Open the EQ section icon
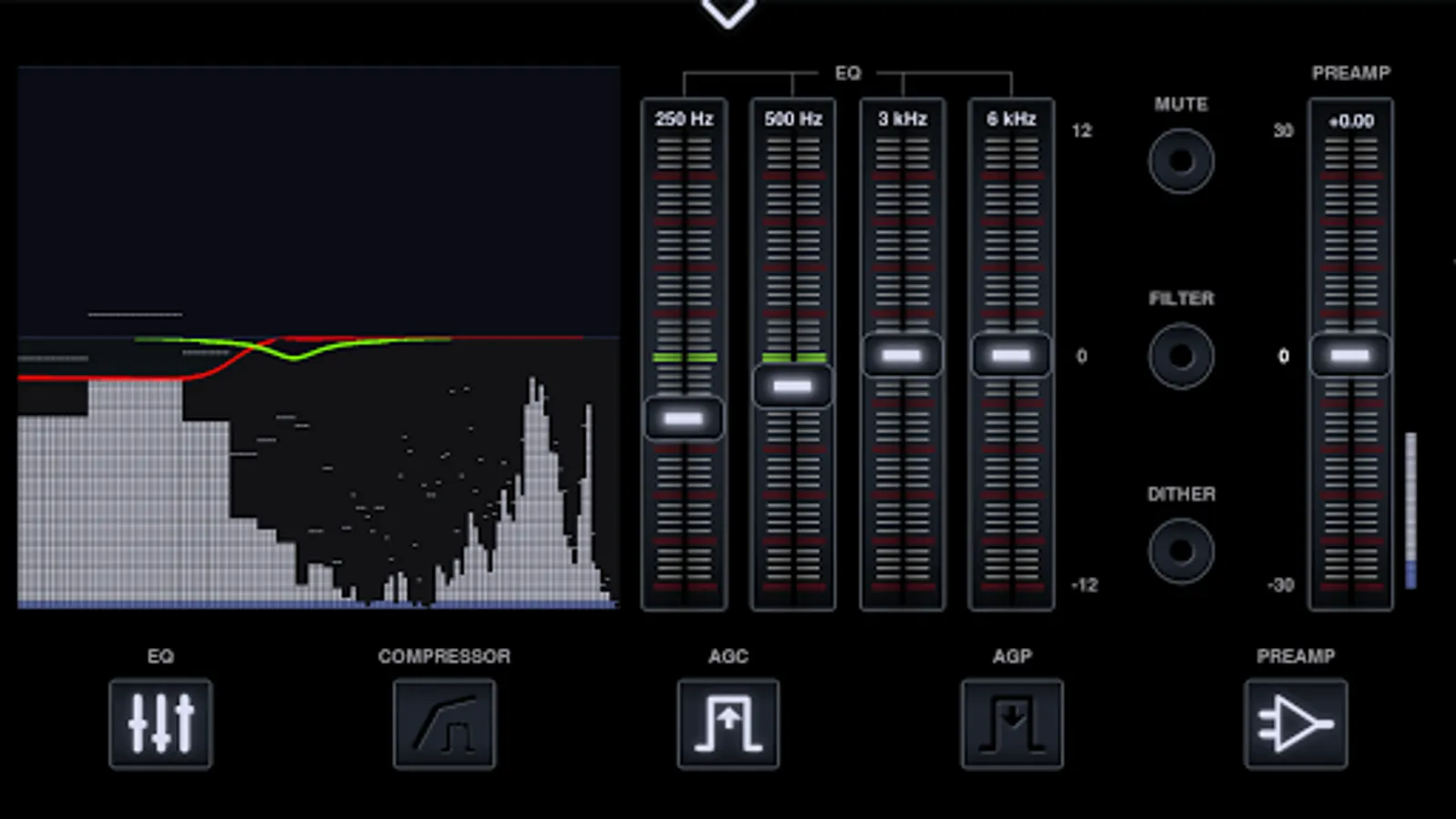Viewport: 1456px width, 819px height. click(160, 723)
